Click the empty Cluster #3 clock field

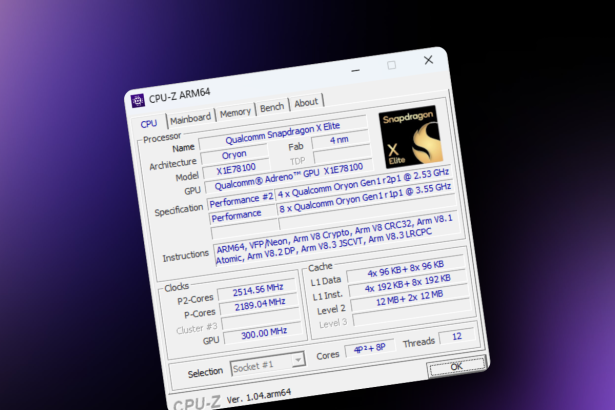pyautogui.click(x=261, y=319)
